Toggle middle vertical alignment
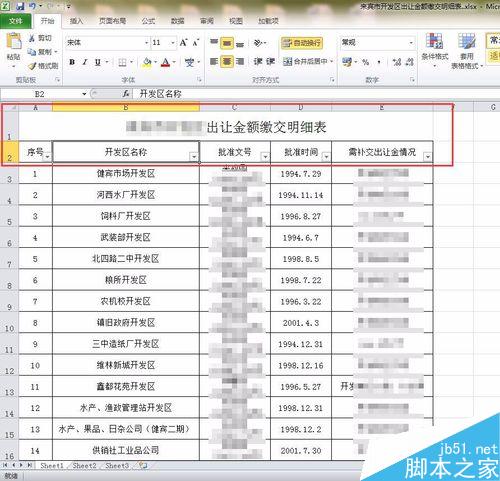 (227, 43)
